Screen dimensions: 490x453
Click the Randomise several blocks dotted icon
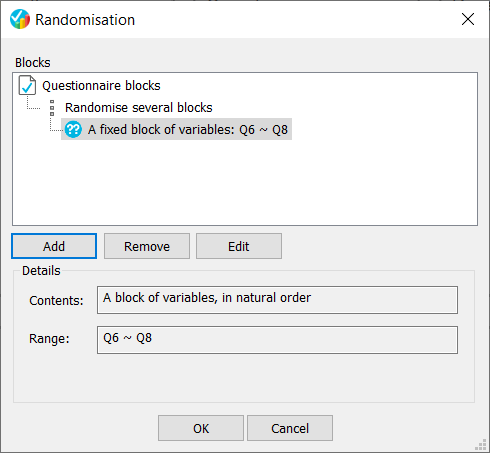[52, 108]
